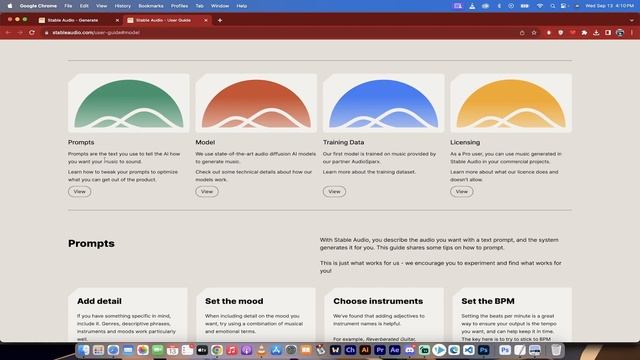Open a new tab with the plus button
This screenshot has width=640, height=360.
[x=220, y=20]
